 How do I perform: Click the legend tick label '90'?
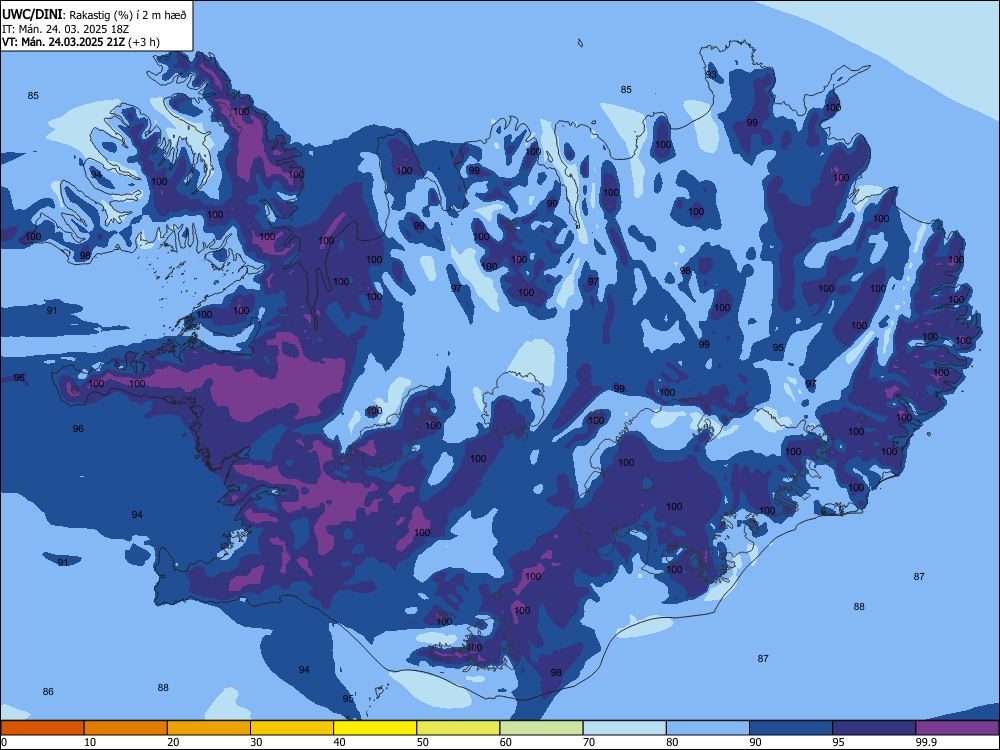click(x=756, y=742)
